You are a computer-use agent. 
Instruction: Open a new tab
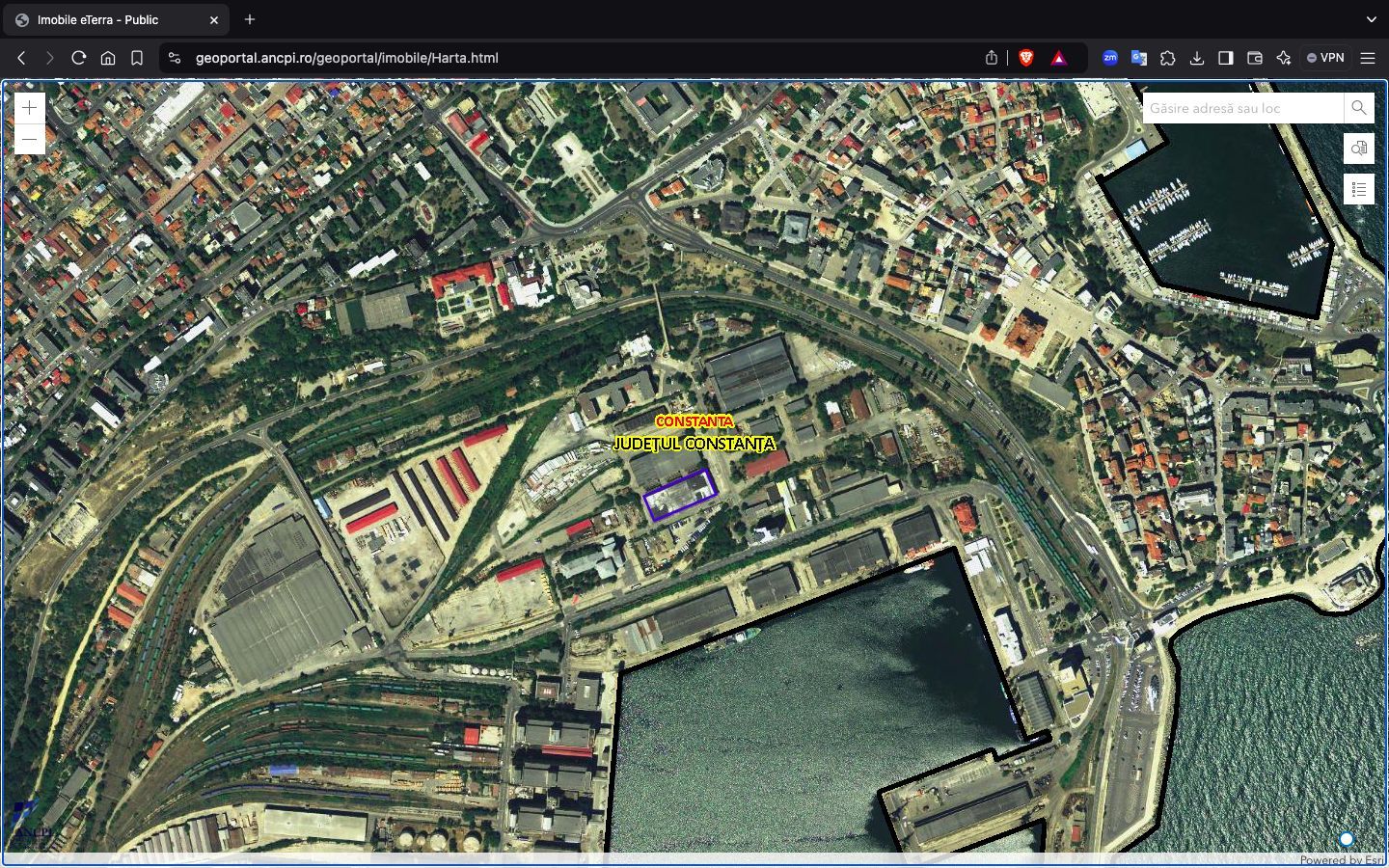pyautogui.click(x=250, y=19)
